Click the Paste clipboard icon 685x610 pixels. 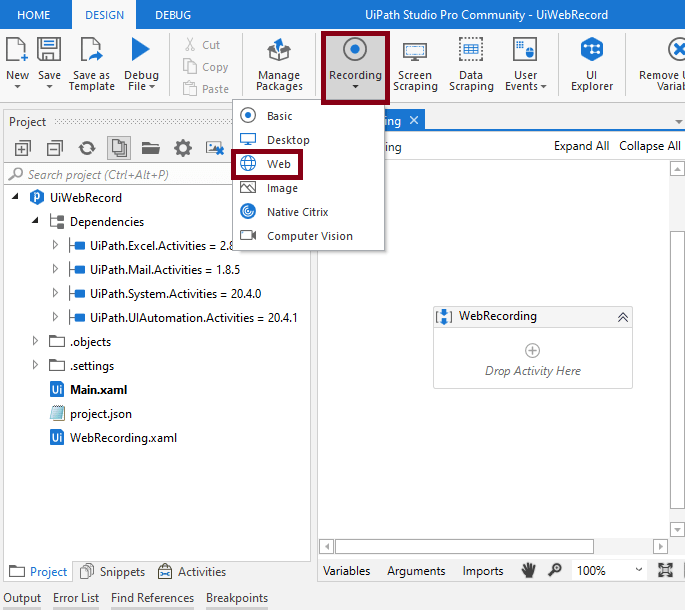tap(190, 88)
